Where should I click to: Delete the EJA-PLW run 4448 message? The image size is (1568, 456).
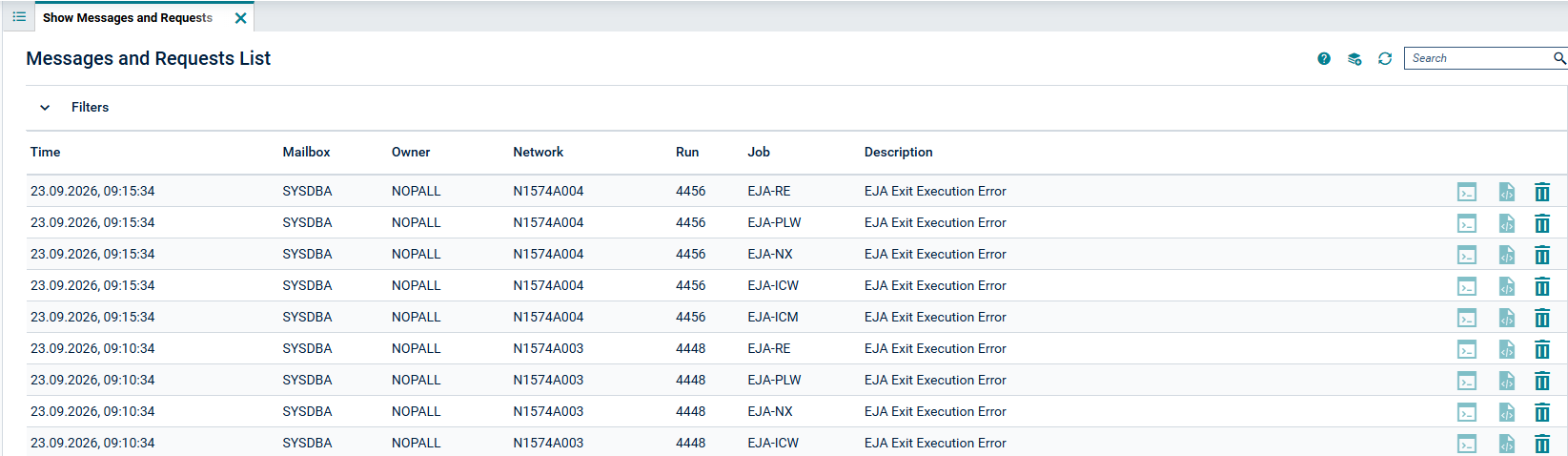click(1542, 381)
